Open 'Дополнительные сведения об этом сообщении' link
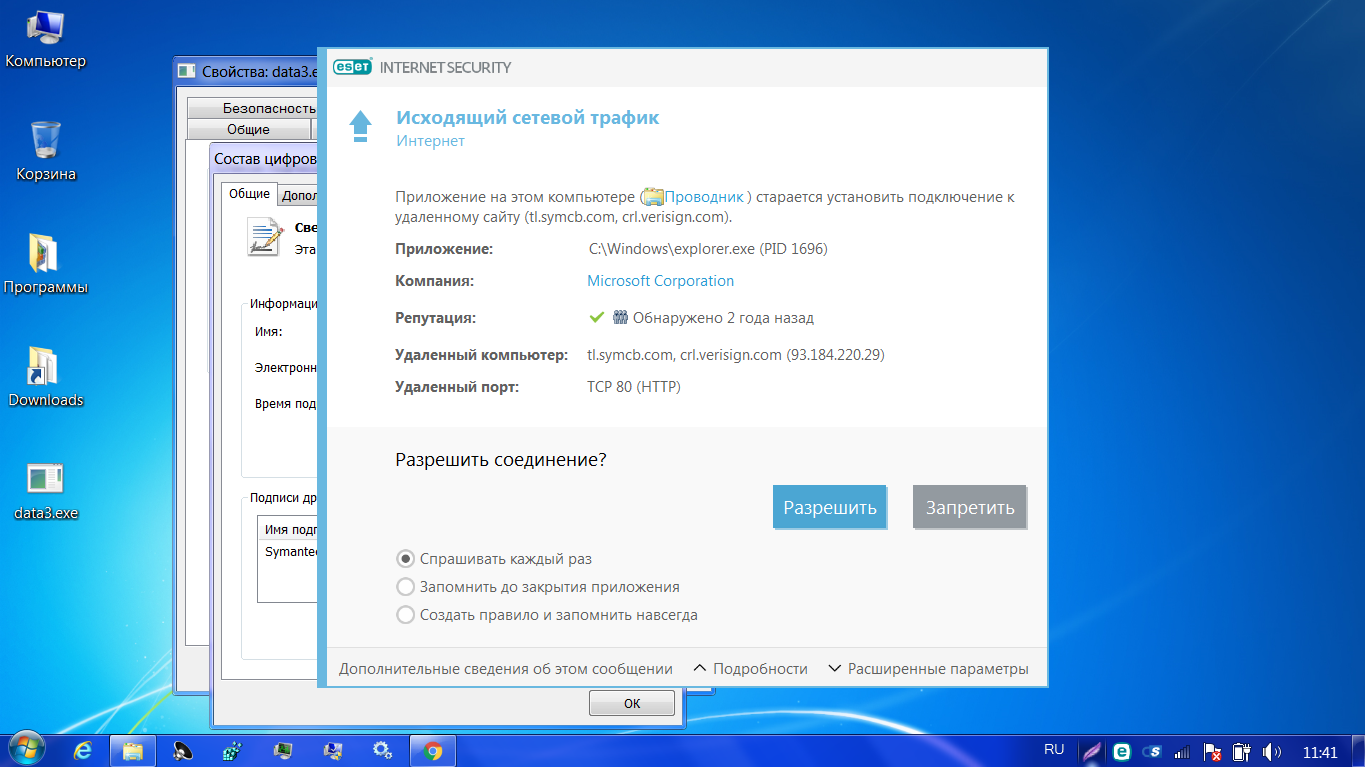The image size is (1365, 767). [x=506, y=669]
